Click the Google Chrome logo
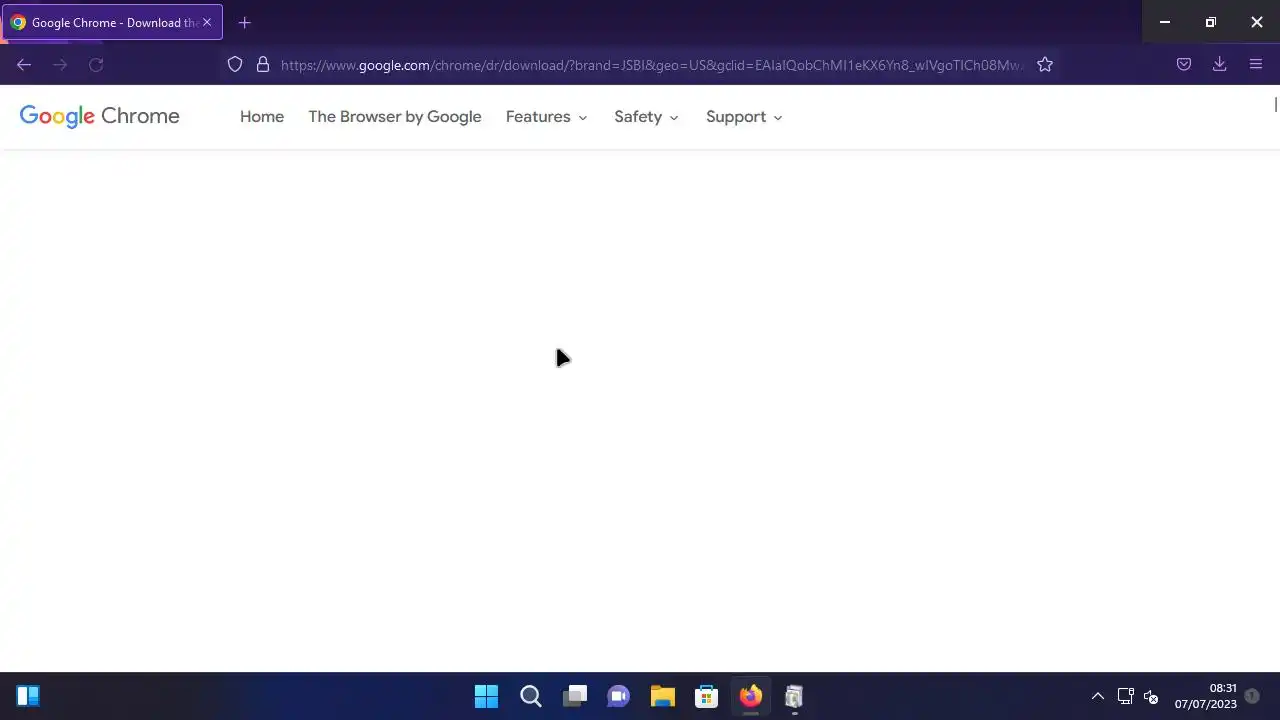The height and width of the screenshot is (720, 1280). [x=100, y=116]
